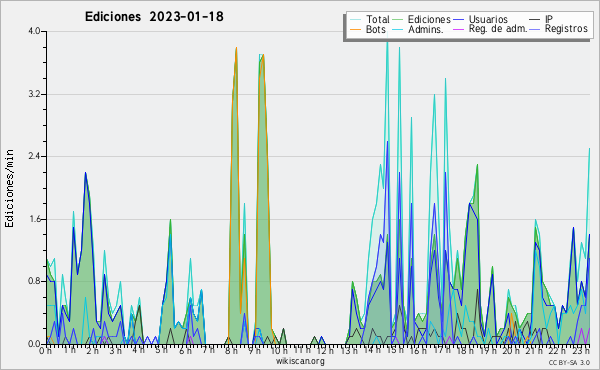
Task: Click the y-axis value 0.8
Action: coord(34,282)
